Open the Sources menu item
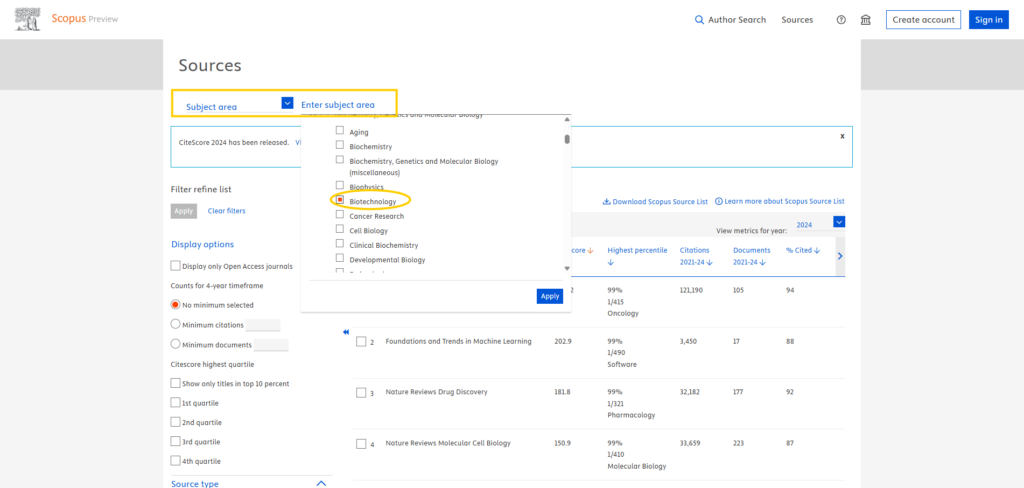The height and width of the screenshot is (488, 1024). click(x=797, y=20)
